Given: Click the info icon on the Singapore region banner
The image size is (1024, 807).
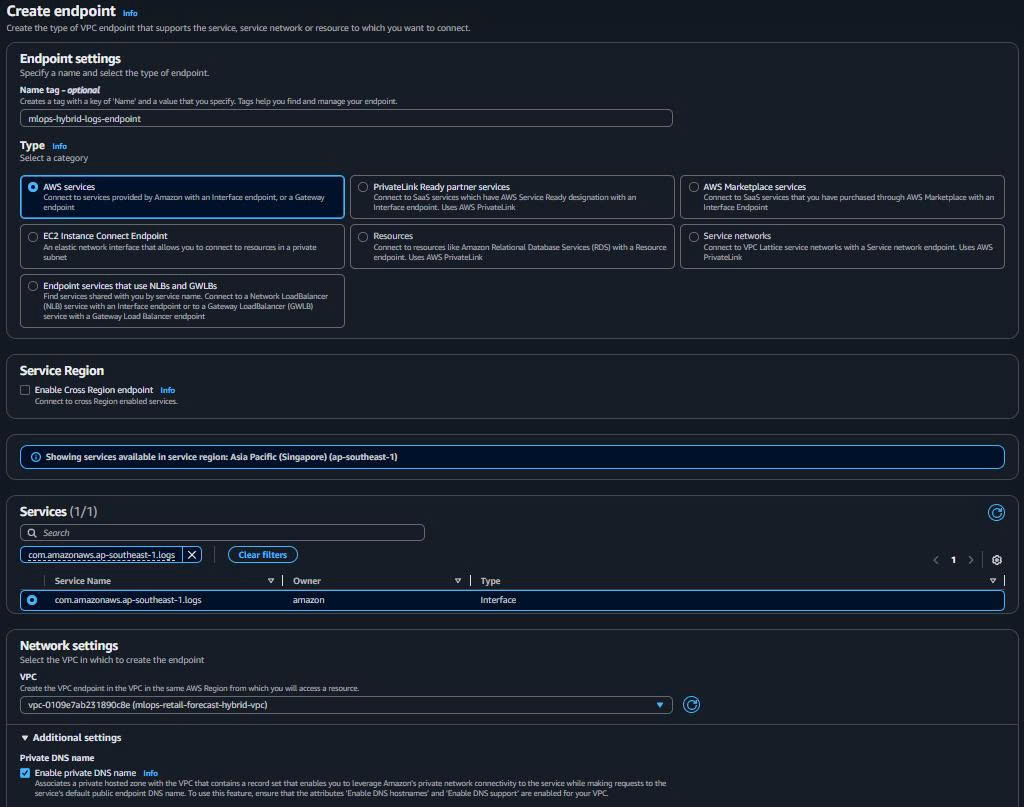Looking at the screenshot, I should tap(35, 455).
